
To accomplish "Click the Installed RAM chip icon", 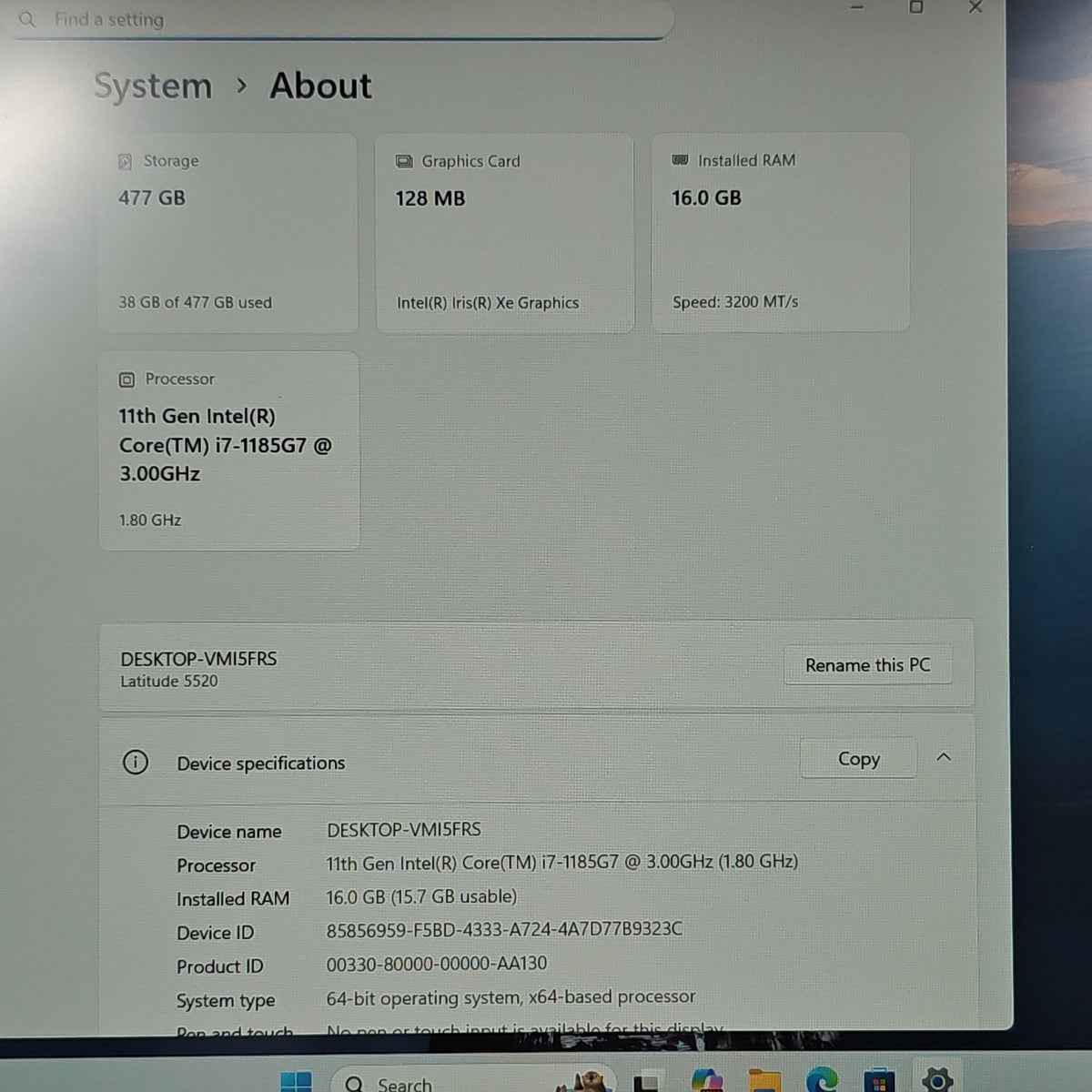I will 680,160.
